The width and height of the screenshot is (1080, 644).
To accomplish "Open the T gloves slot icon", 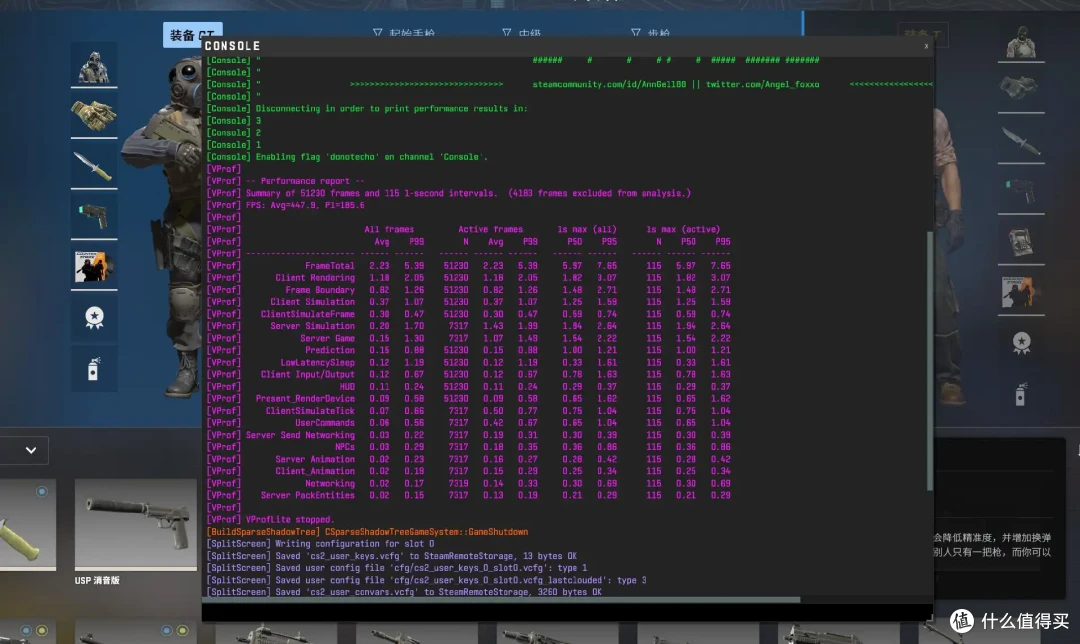I will [x=1021, y=90].
